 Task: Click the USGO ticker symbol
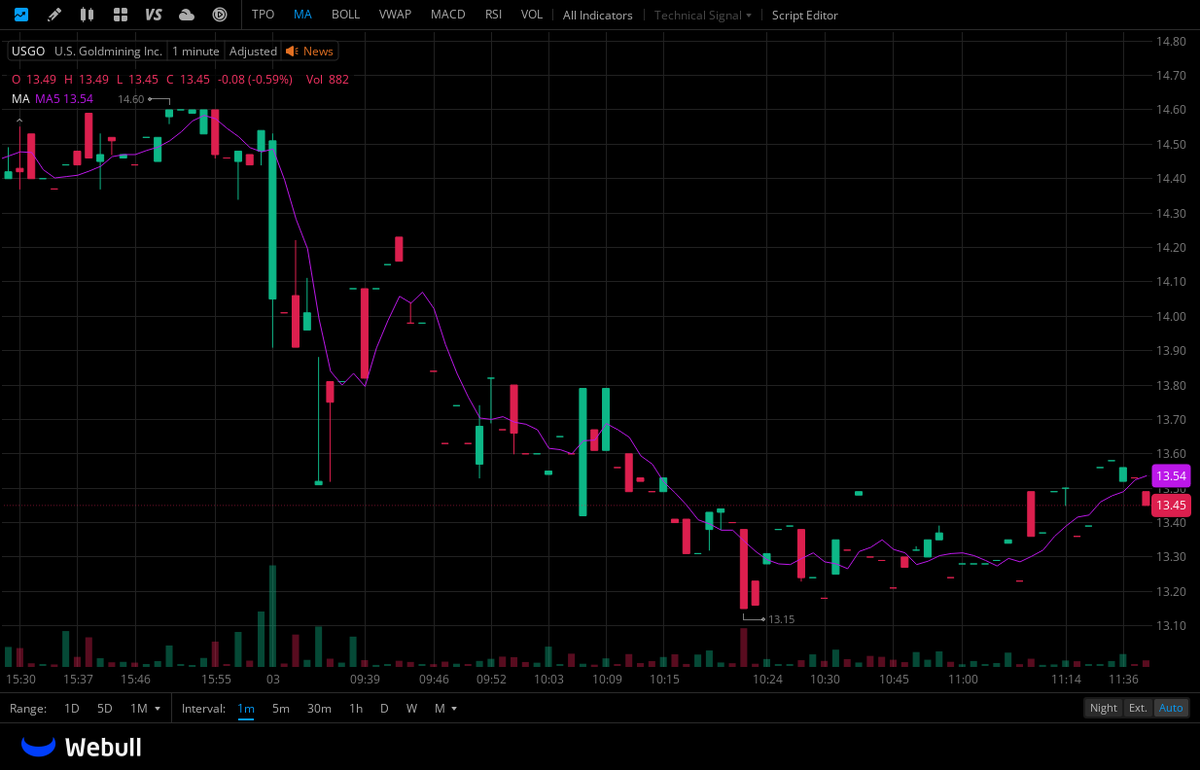tap(28, 51)
